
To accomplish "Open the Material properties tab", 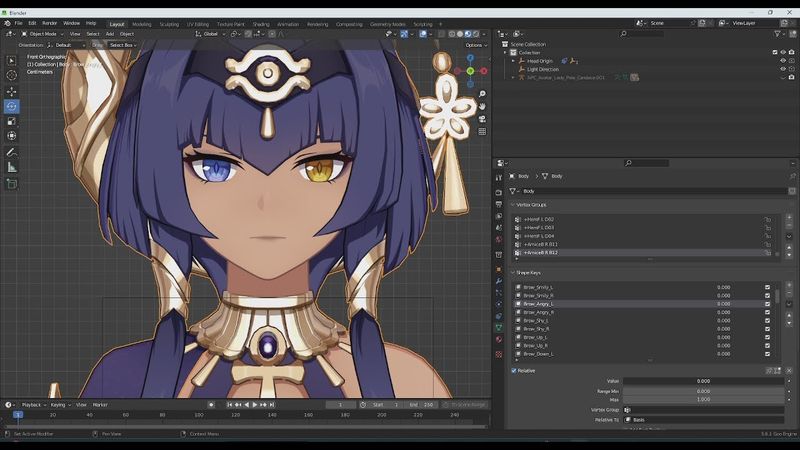I will click(x=498, y=339).
